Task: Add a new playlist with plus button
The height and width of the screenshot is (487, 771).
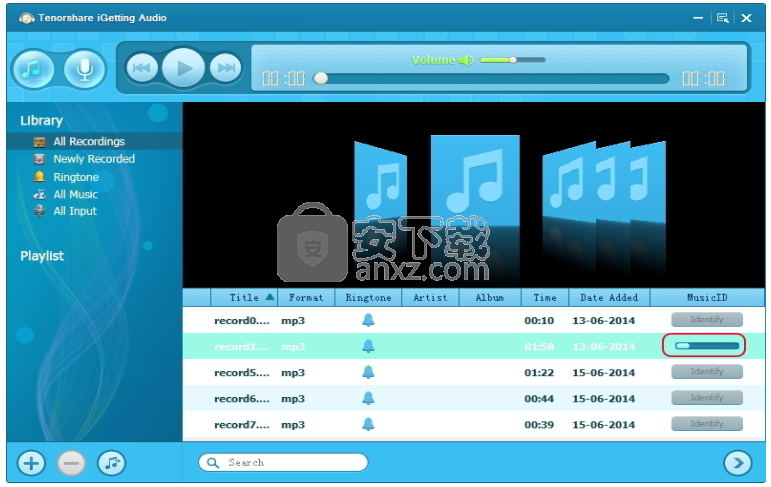Action: [x=31, y=463]
